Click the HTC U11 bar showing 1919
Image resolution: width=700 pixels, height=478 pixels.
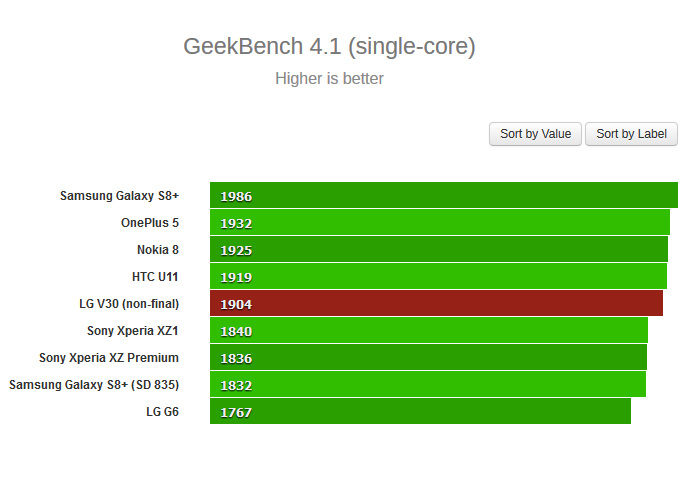tap(438, 277)
